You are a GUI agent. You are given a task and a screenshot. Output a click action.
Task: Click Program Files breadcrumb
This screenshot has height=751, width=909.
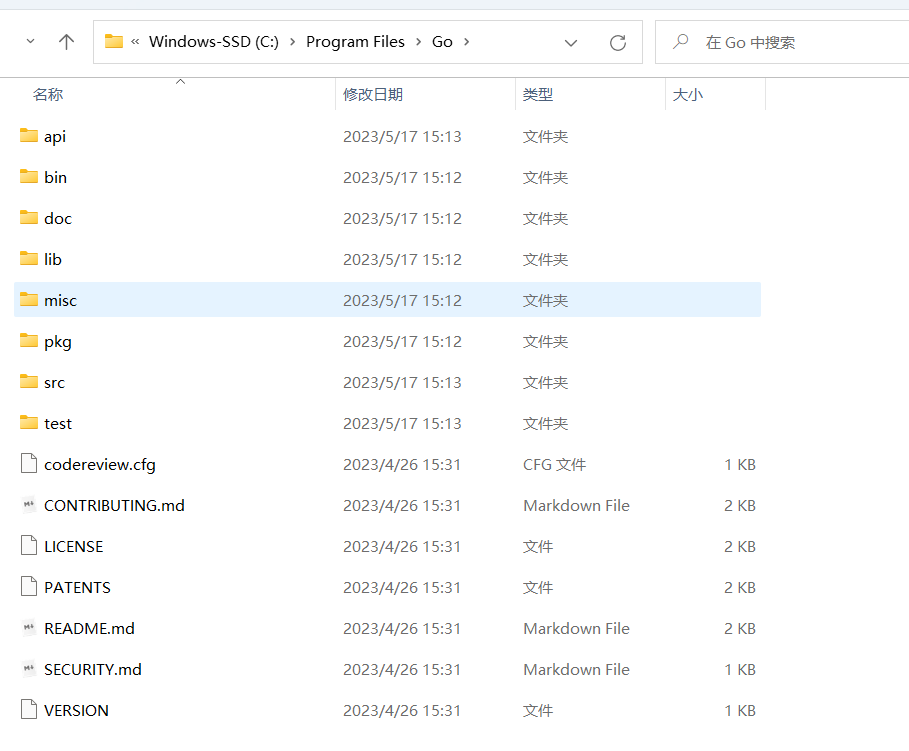click(x=355, y=42)
